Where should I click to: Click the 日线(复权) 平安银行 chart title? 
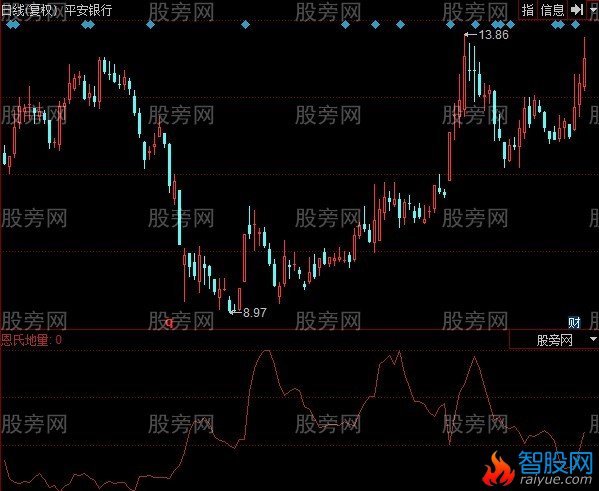(57, 10)
